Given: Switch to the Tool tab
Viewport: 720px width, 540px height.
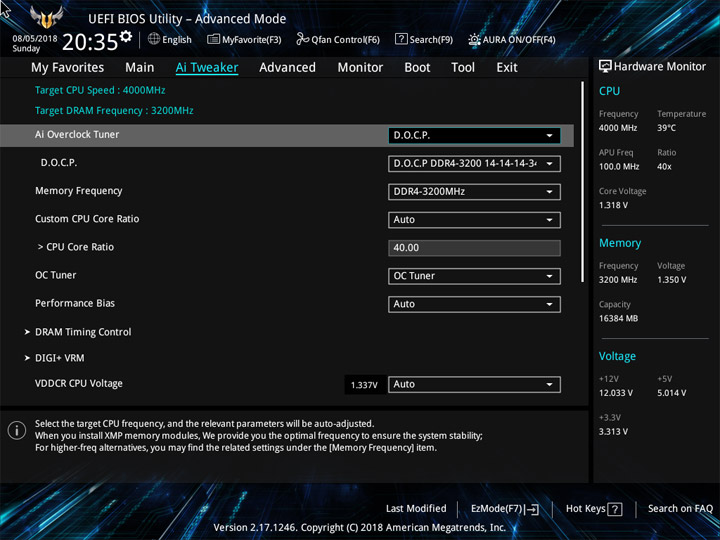Looking at the screenshot, I should coord(463,68).
